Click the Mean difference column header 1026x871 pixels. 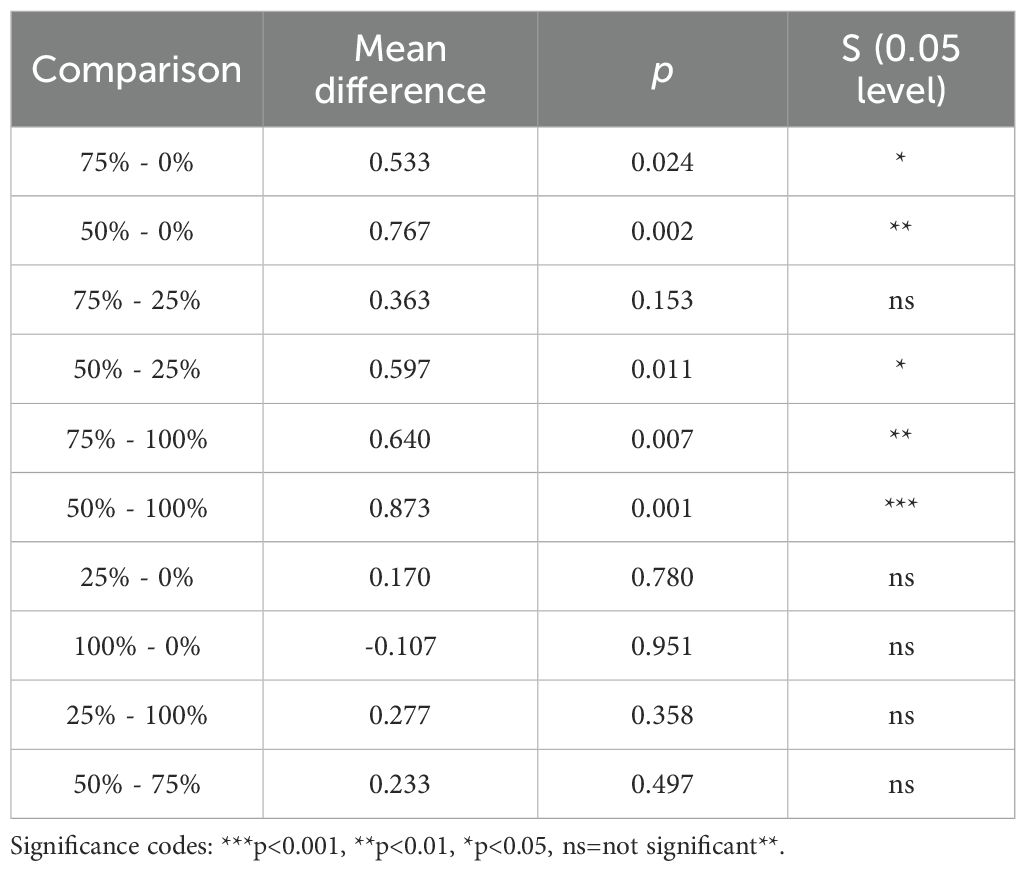tap(400, 69)
